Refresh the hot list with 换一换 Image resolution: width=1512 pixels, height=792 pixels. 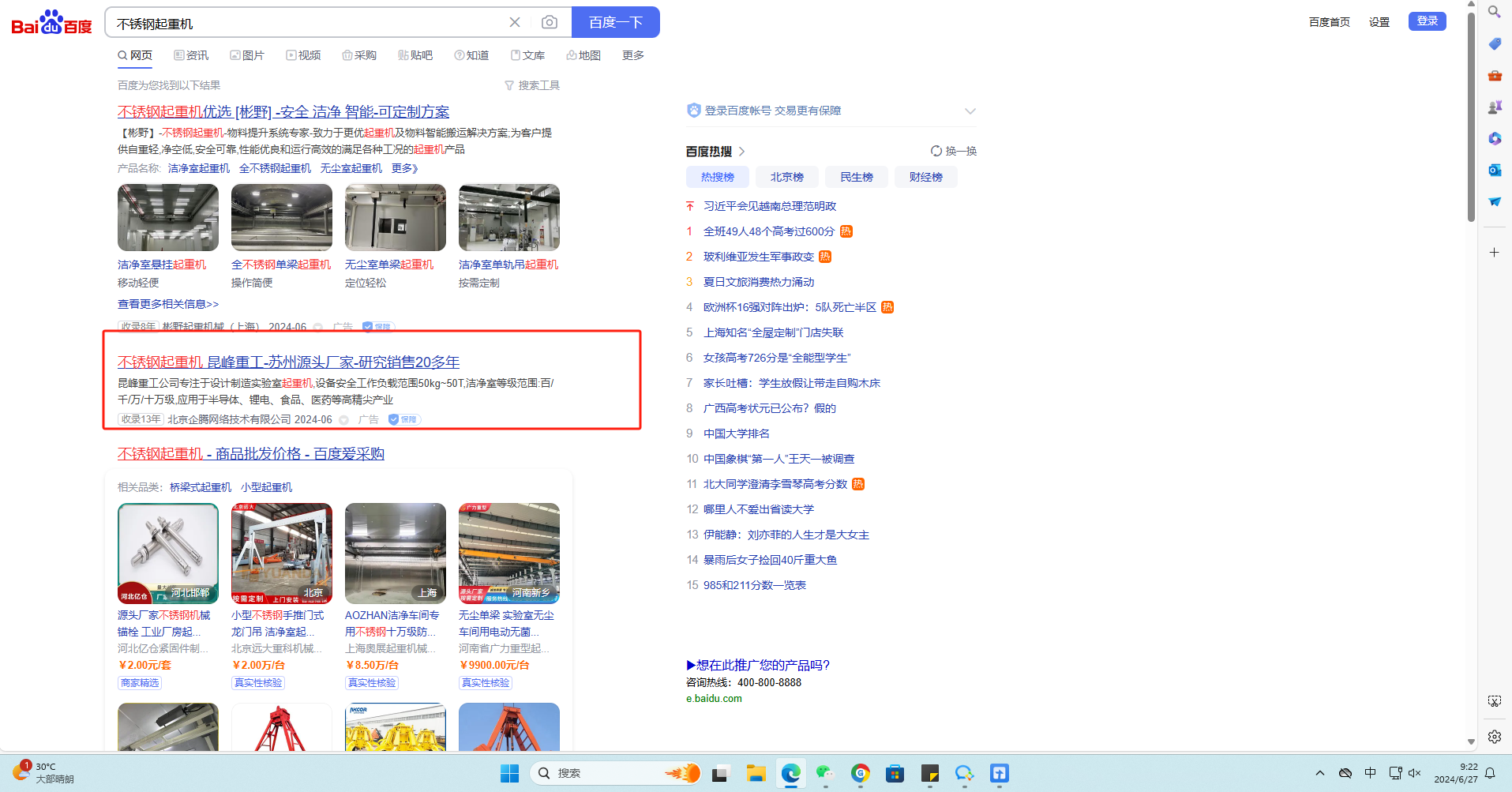pos(954,151)
